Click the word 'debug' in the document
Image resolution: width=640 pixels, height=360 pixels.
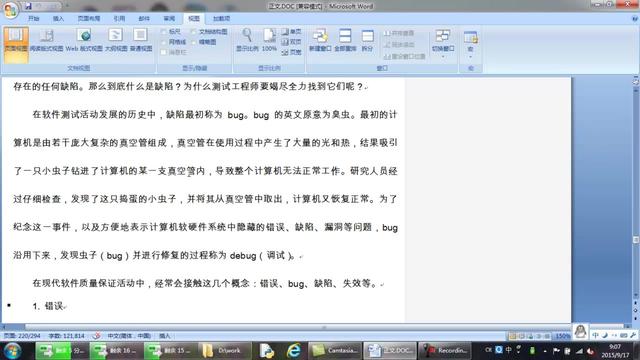tap(242, 256)
